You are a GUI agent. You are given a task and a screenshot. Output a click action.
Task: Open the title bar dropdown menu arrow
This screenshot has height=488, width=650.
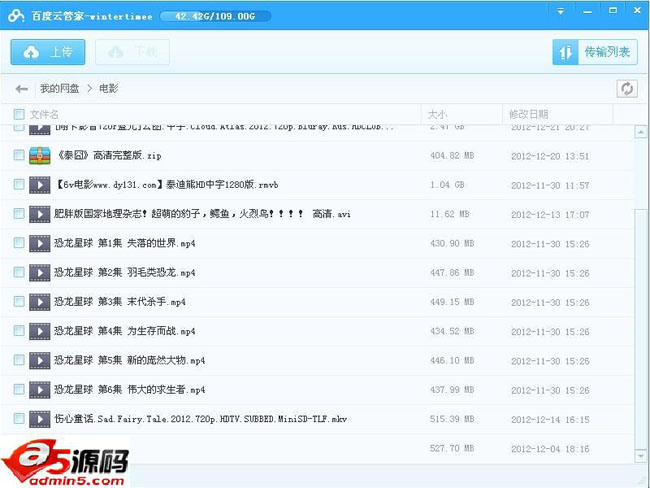[x=560, y=11]
